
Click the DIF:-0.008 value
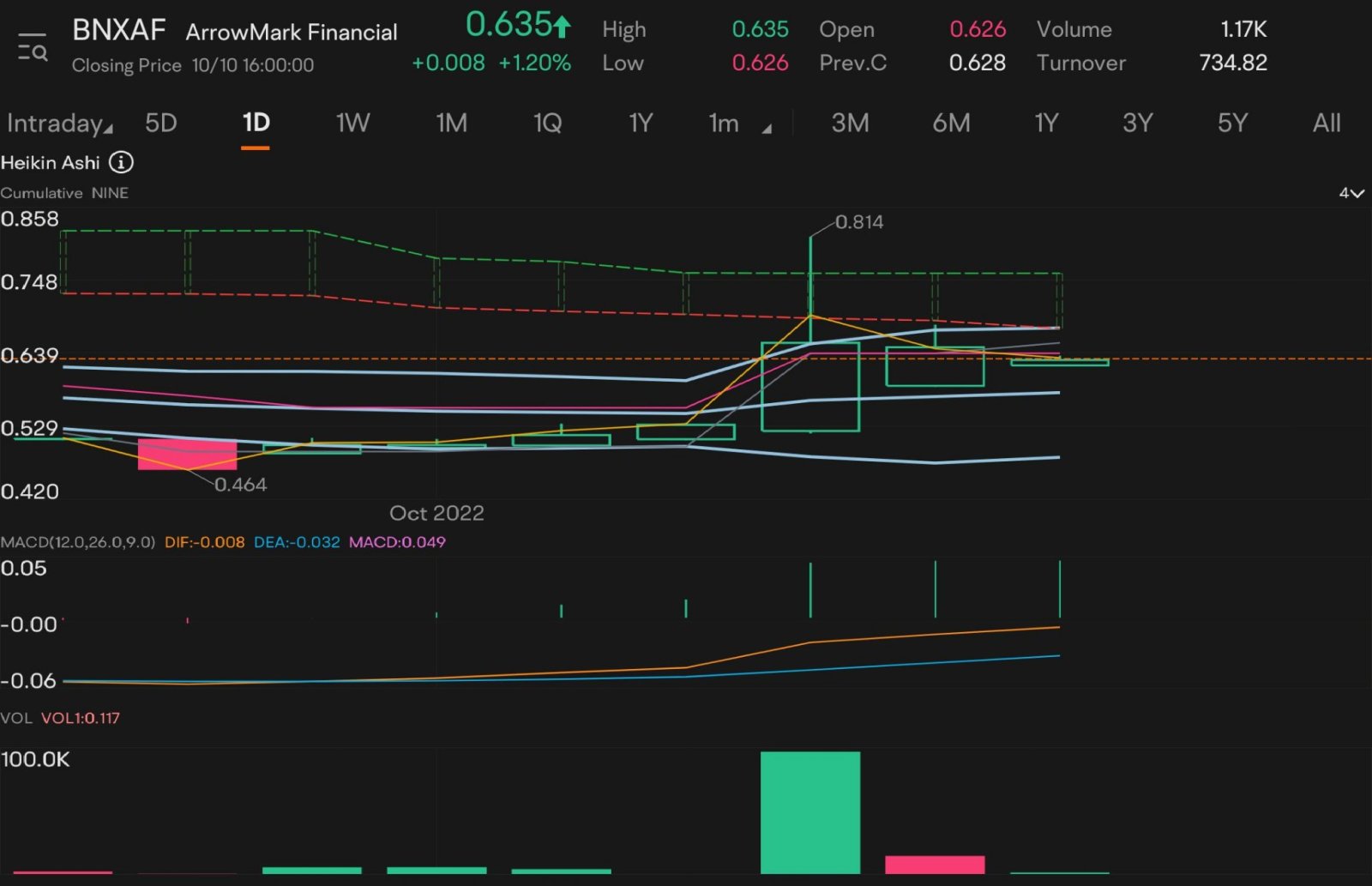(x=205, y=542)
